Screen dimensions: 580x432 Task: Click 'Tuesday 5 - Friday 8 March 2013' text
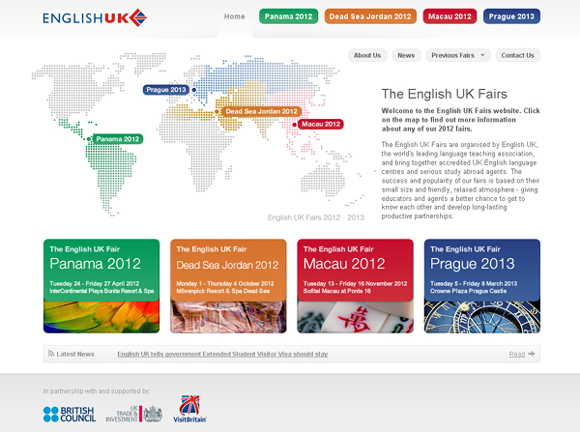(x=473, y=284)
